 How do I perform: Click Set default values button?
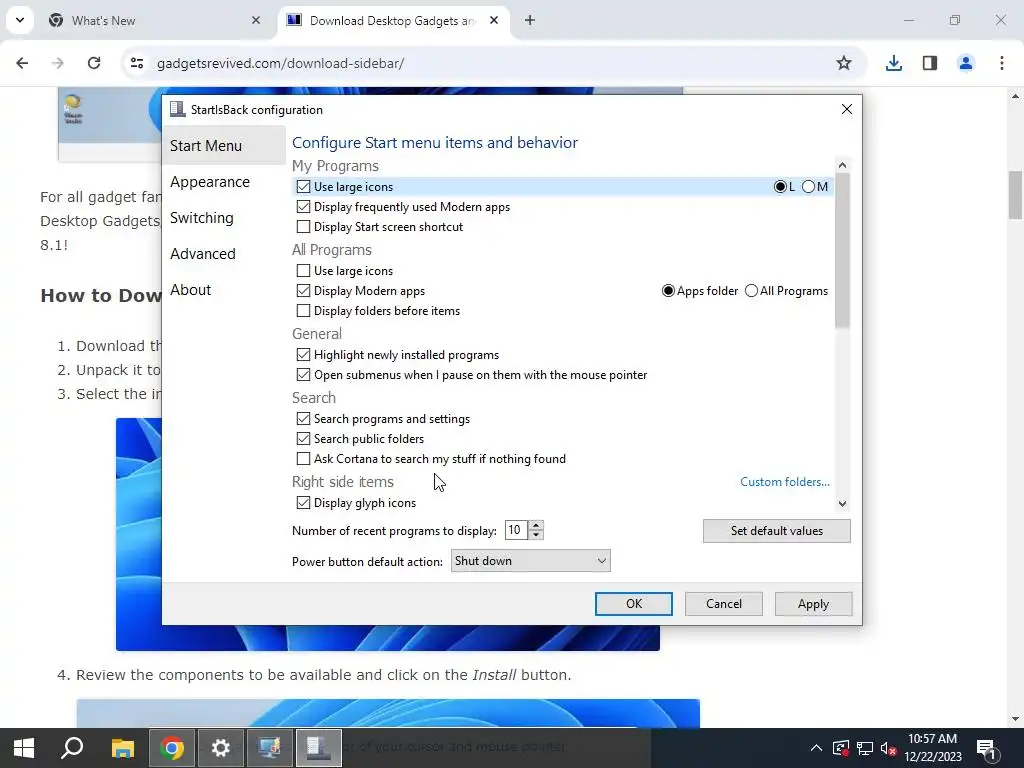[776, 531]
